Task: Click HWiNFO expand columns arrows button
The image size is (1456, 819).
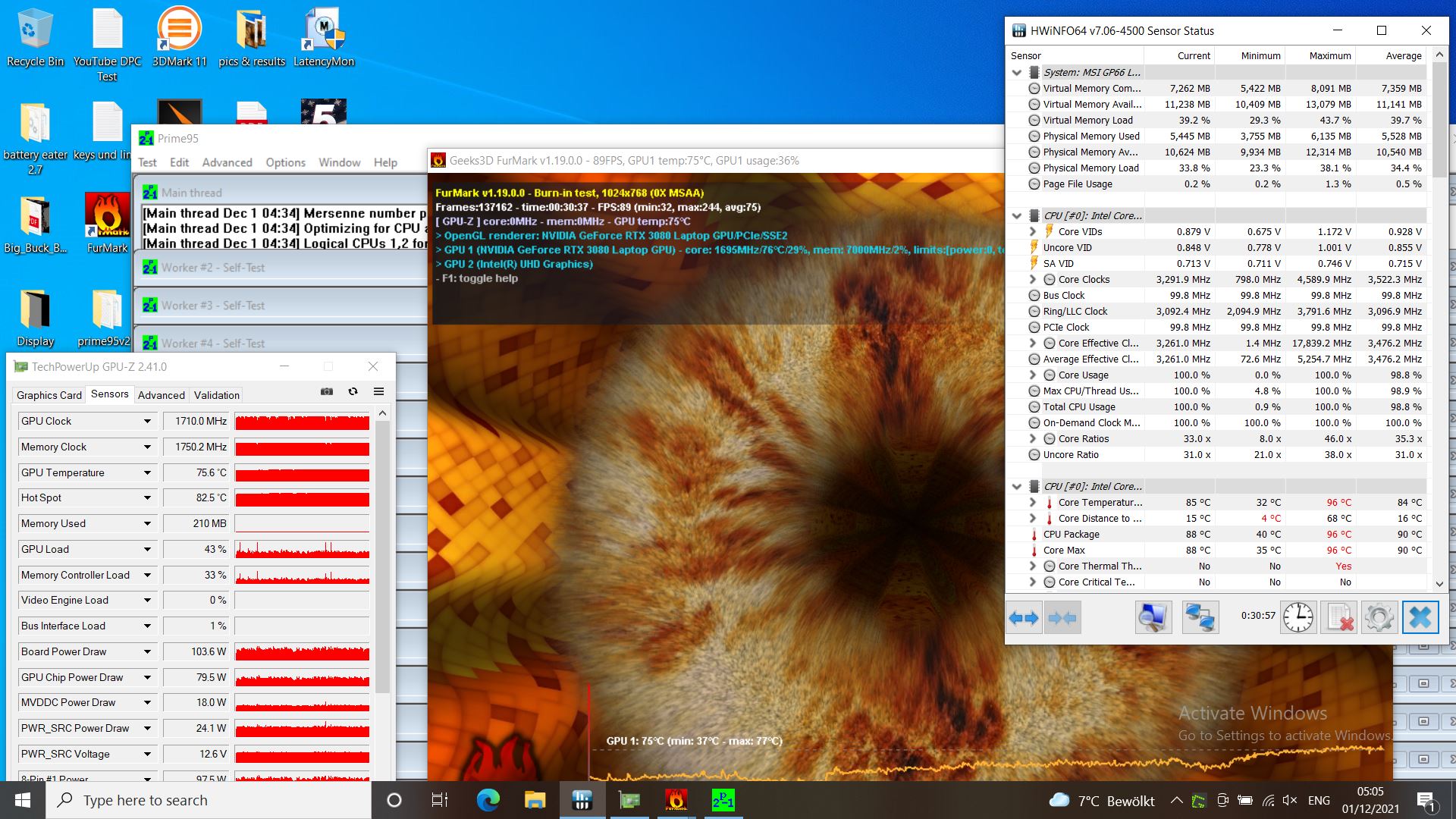Action: (1024, 617)
